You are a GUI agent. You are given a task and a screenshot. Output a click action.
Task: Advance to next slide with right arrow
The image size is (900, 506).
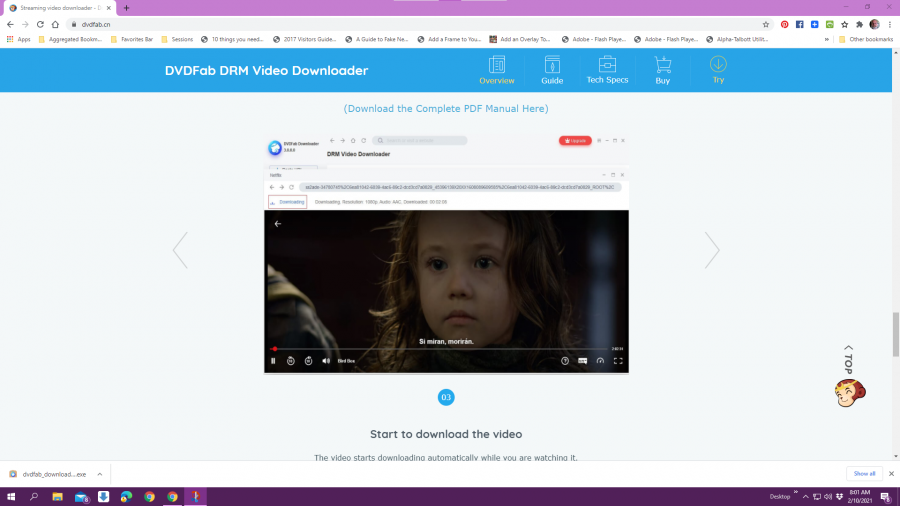712,250
